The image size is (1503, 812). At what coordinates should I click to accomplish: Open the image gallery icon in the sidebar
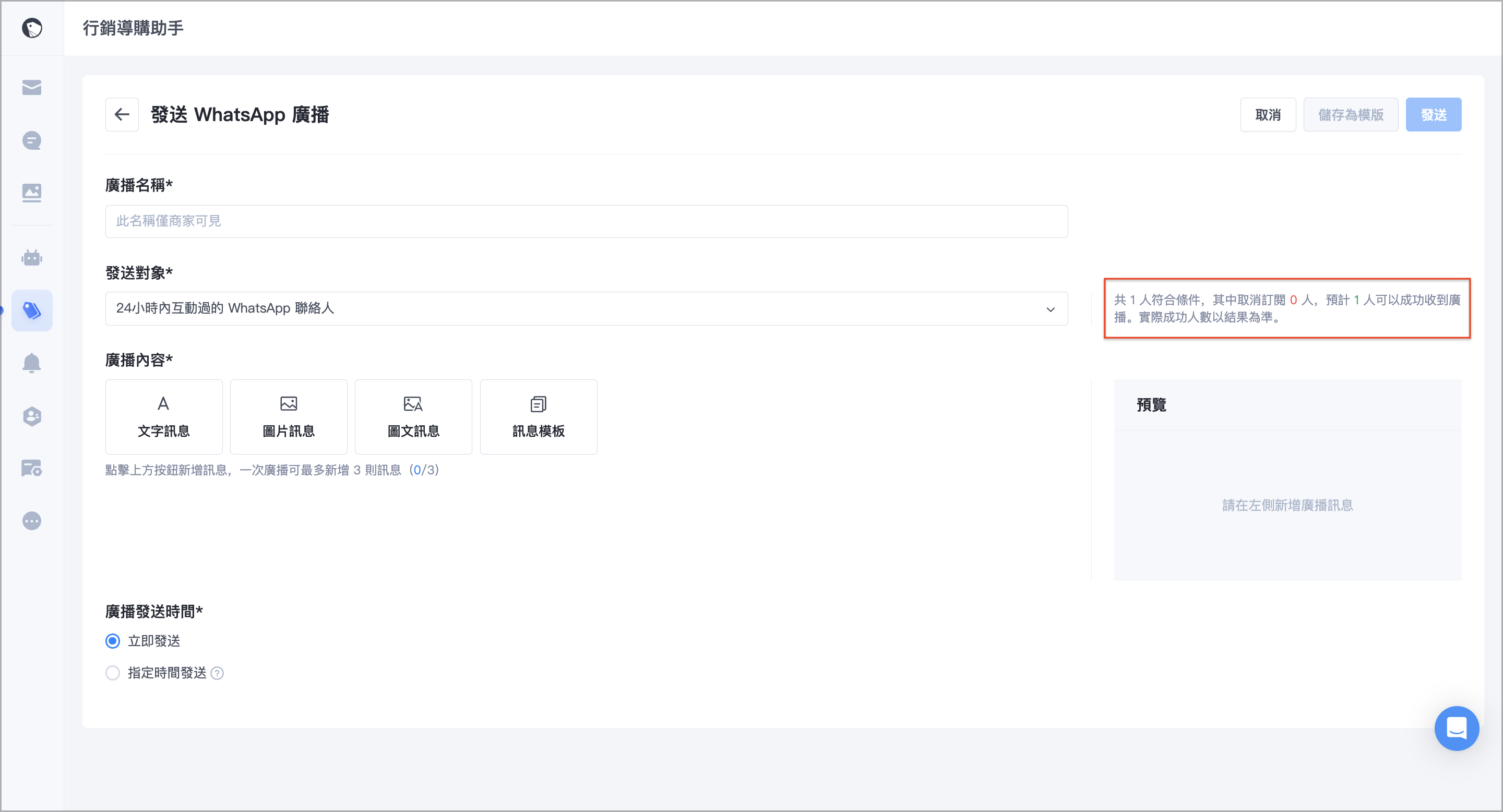pyautogui.click(x=32, y=193)
